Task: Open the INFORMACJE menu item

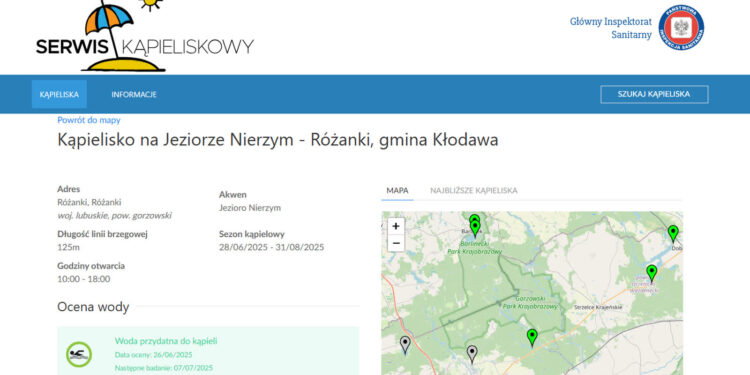Action: [x=134, y=94]
